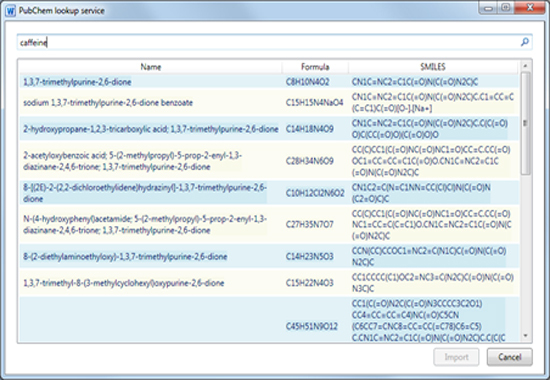The height and width of the screenshot is (380, 550).
Task: Select the 2-hydroxypropane-1,2,3-tricarboxylic acid row
Action: point(269,129)
